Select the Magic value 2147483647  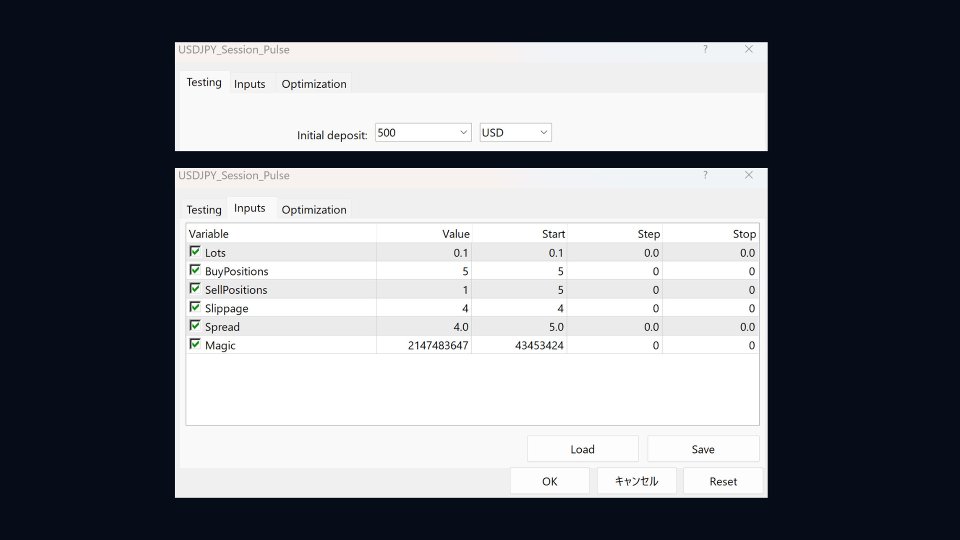pyautogui.click(x=424, y=345)
